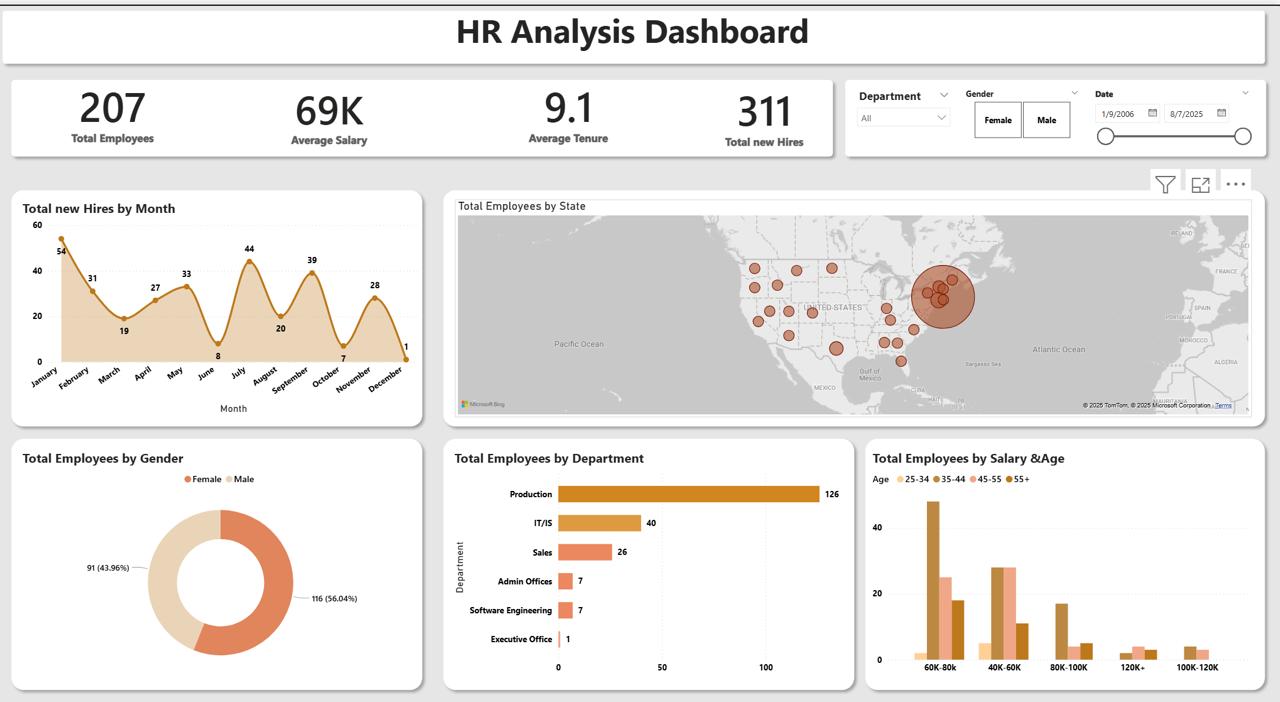Click the start date field showing 1/9/2006
Screen dimensions: 1280x702
pyautogui.click(x=1118, y=114)
